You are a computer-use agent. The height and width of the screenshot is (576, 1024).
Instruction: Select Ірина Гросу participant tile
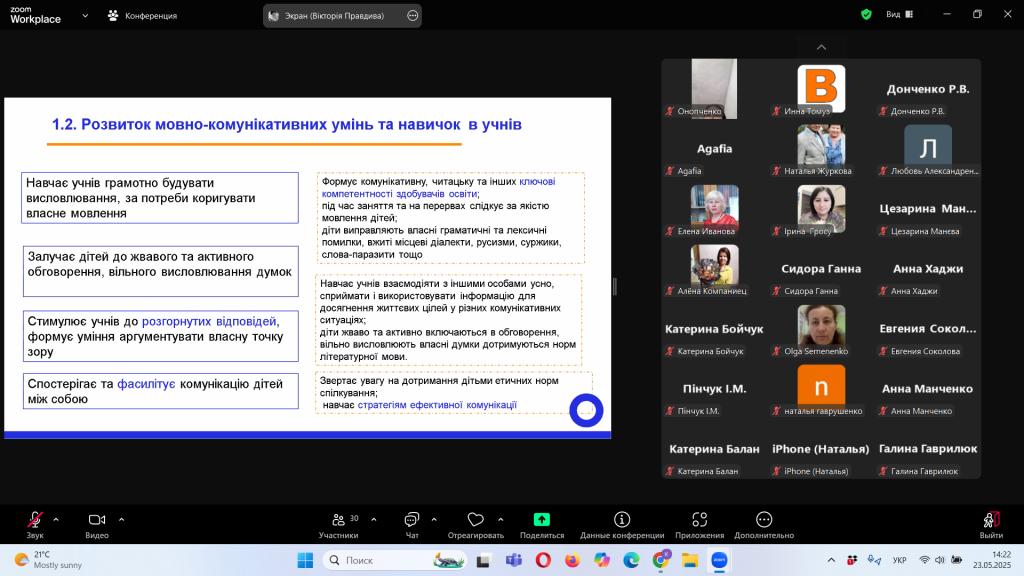(821, 209)
